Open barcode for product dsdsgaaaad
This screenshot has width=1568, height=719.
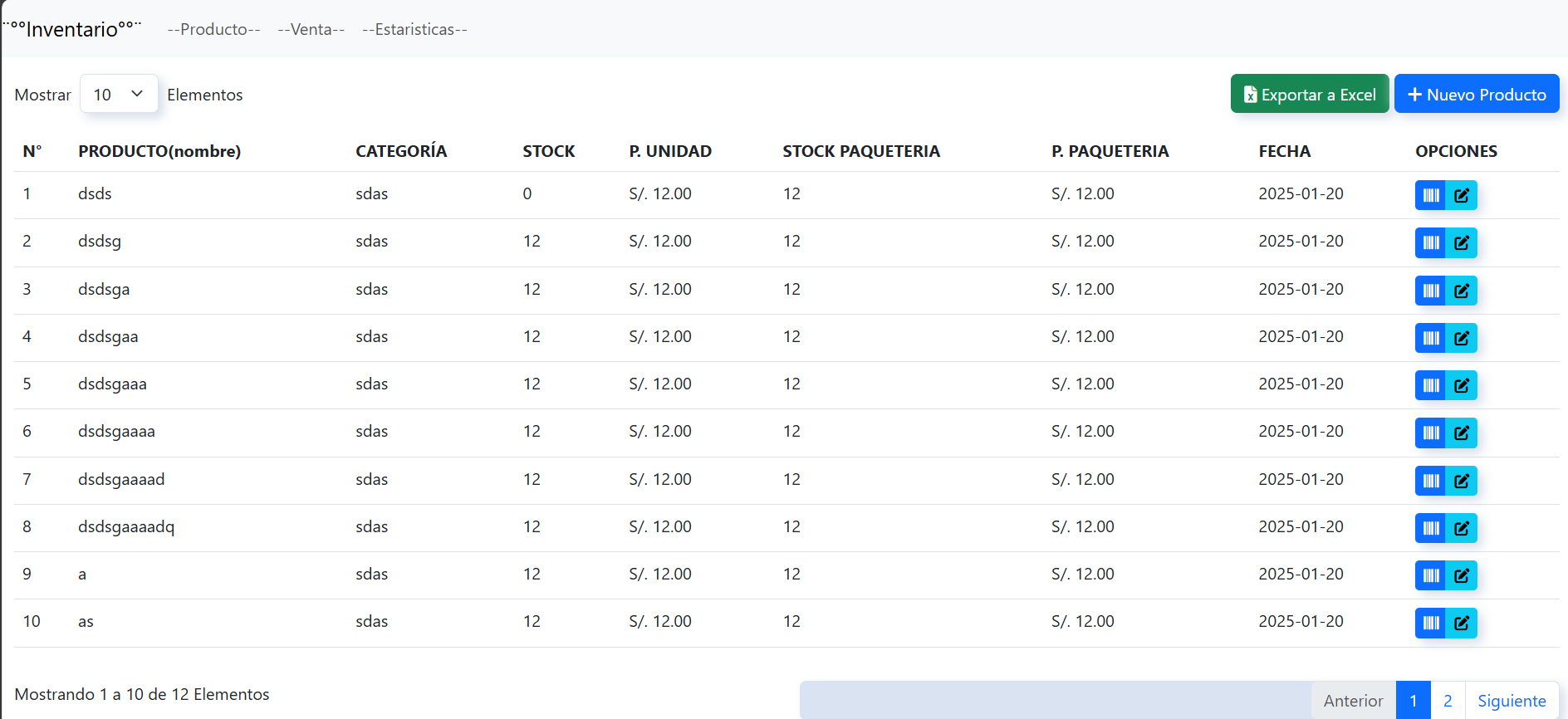[x=1430, y=481]
